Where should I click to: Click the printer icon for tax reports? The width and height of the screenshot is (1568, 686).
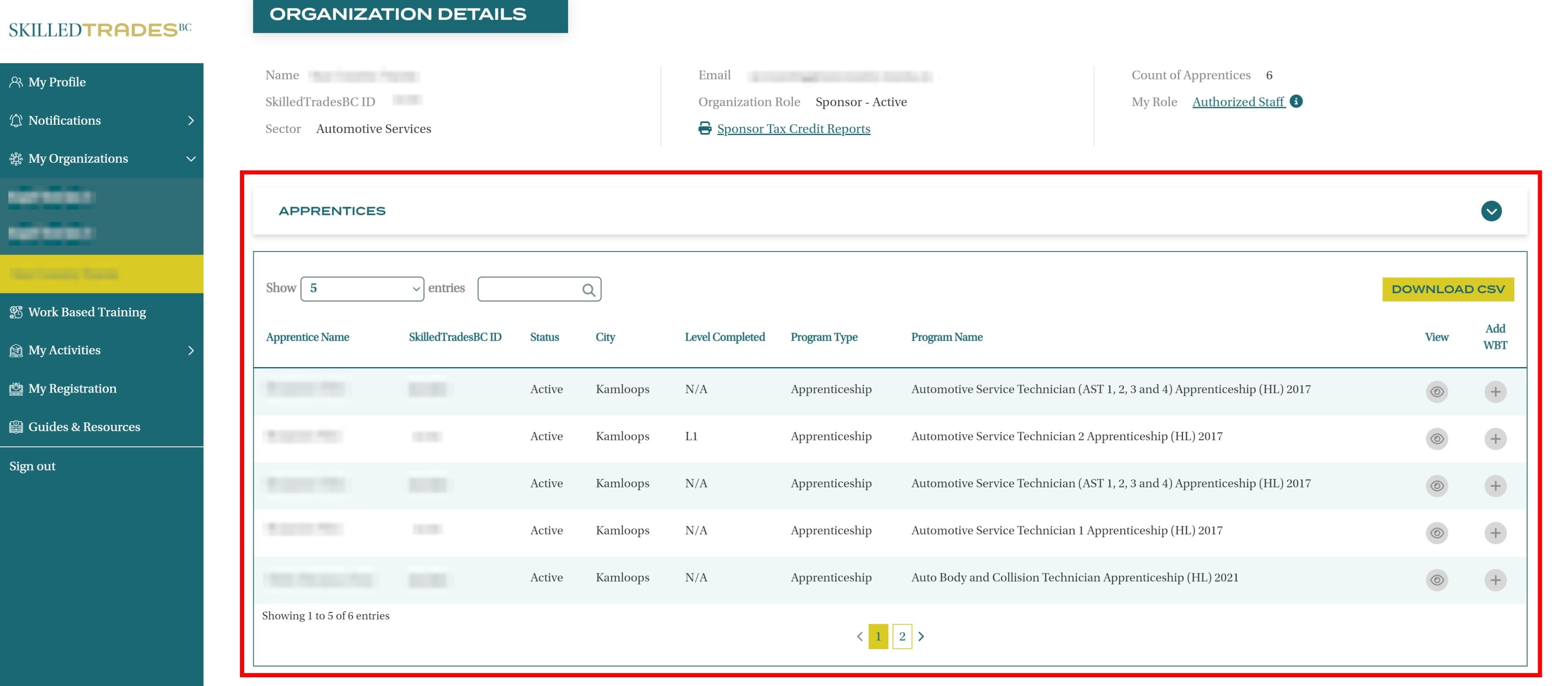705,128
